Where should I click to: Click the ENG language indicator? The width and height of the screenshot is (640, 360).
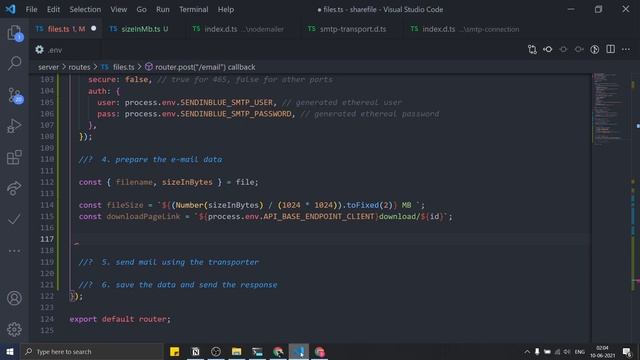pos(580,351)
